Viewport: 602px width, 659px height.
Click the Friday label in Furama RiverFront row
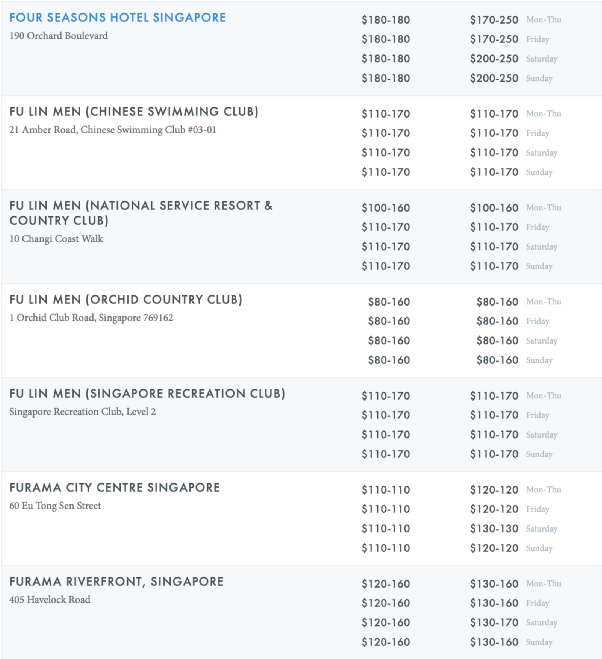pos(537,603)
